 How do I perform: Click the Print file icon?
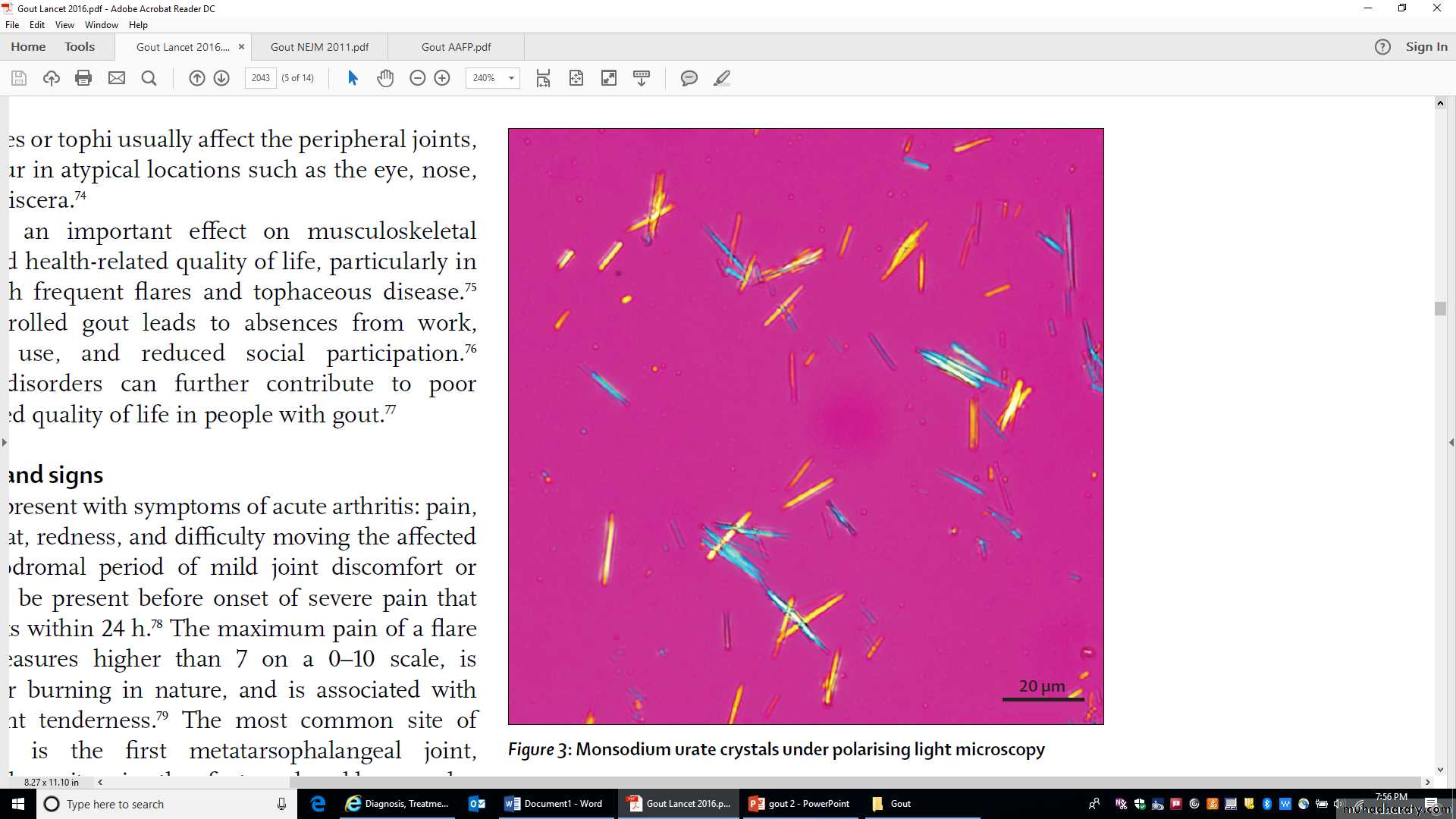tap(83, 78)
